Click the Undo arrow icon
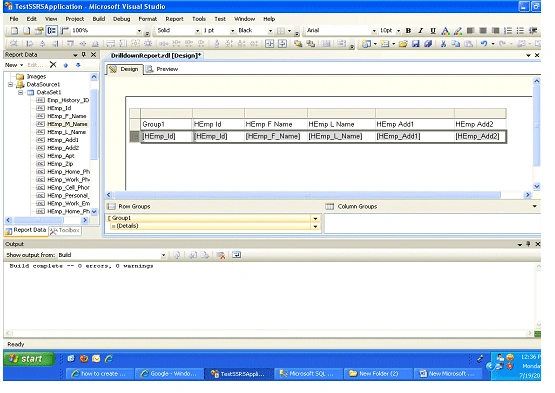Screen dimensions: 555x393 pos(484,44)
